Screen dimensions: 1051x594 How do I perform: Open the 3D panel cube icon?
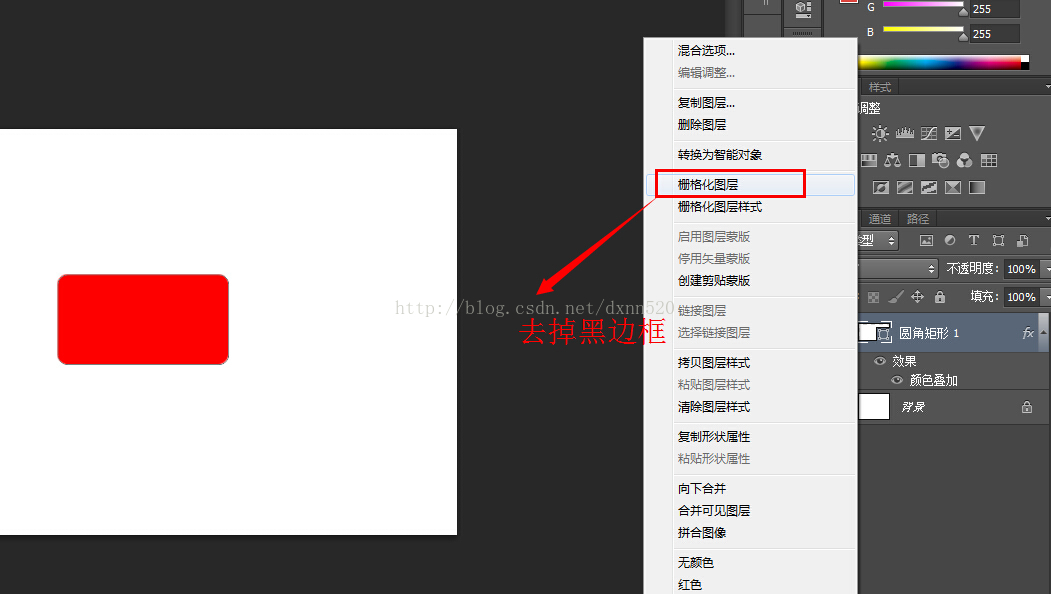pos(803,9)
